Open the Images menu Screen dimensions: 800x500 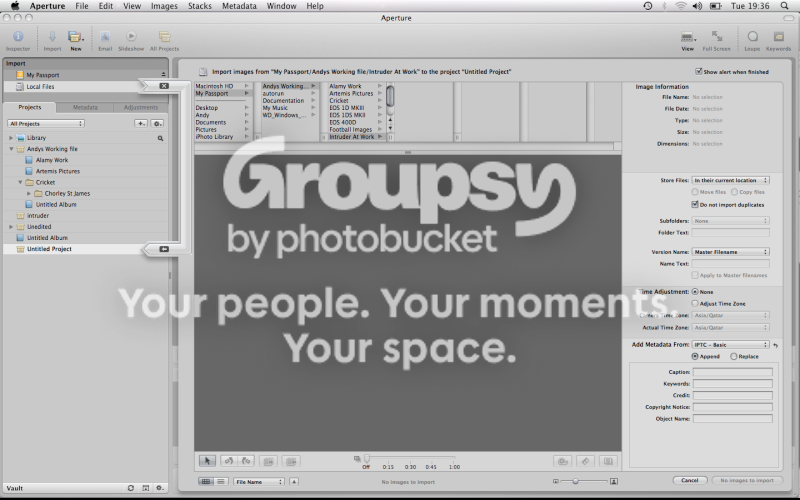pos(164,6)
